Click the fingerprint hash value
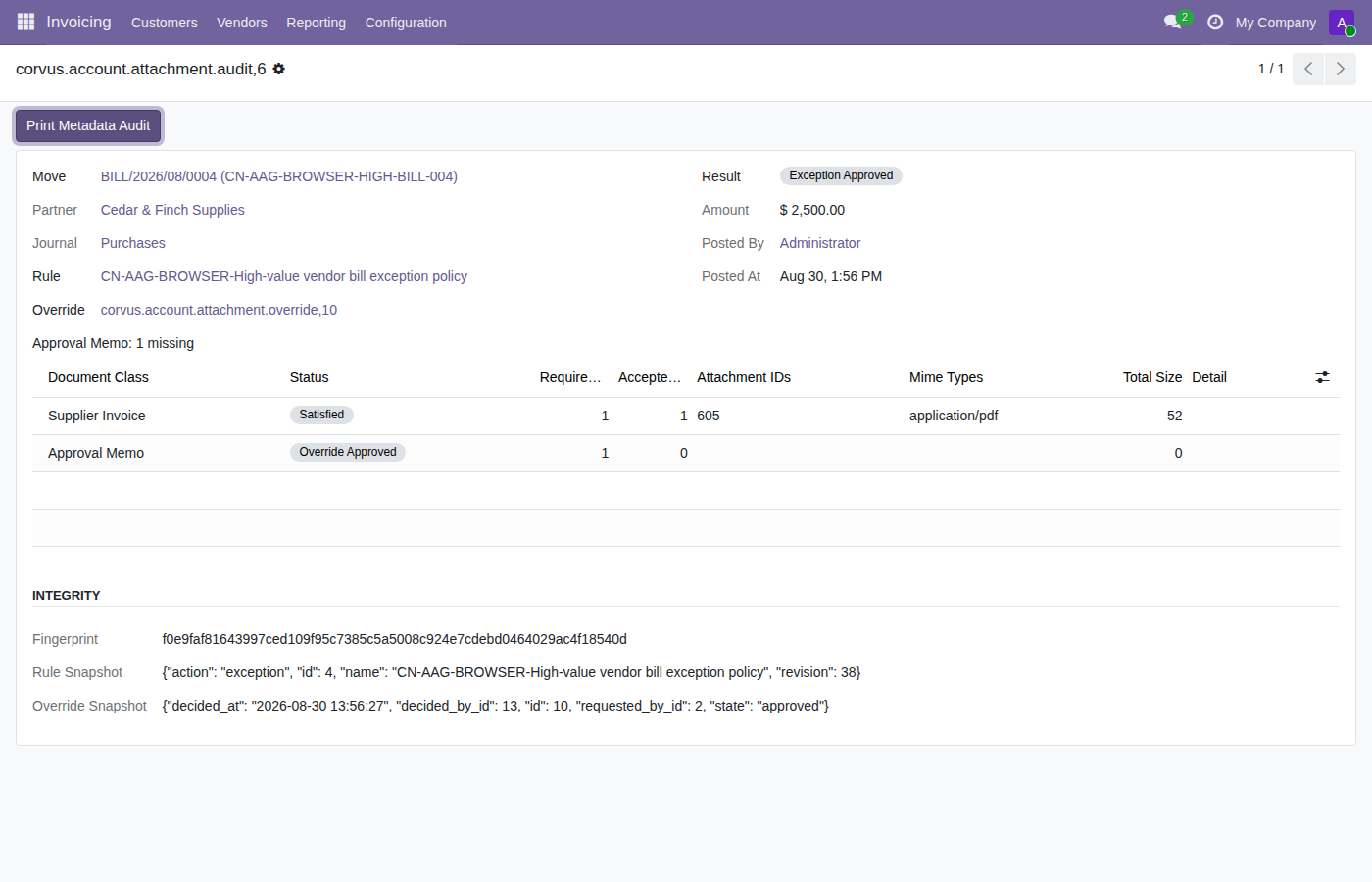This screenshot has height=882, width=1372. click(395, 639)
